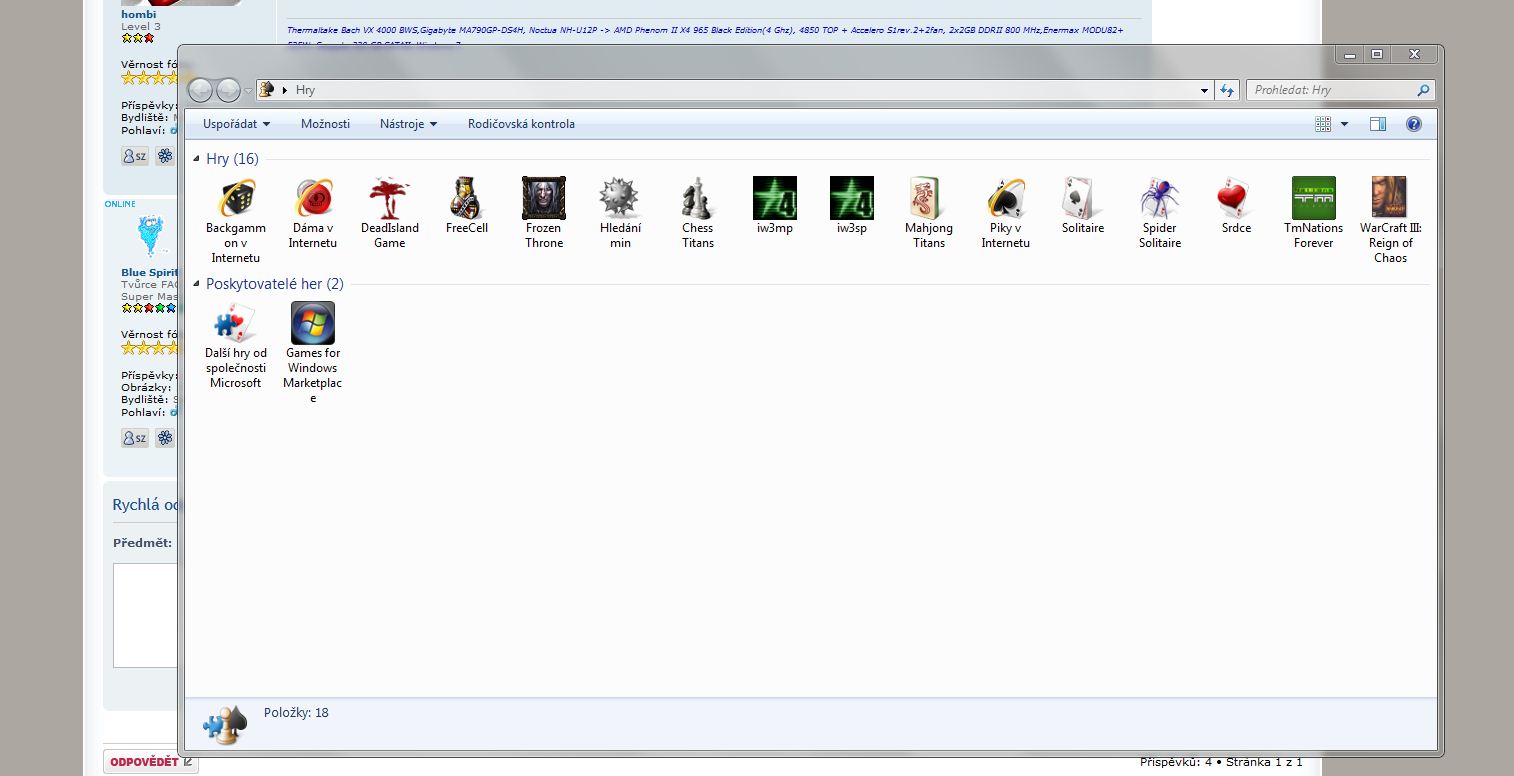The height and width of the screenshot is (776, 1514).
Task: Open Rodičovská kontrola toolbar item
Action: pos(521,124)
